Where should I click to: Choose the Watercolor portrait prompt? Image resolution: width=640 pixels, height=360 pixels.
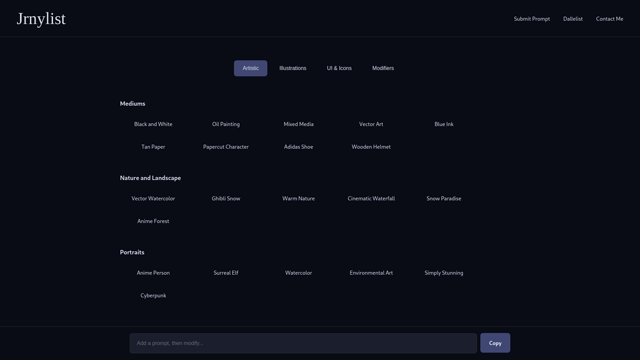coord(298,273)
